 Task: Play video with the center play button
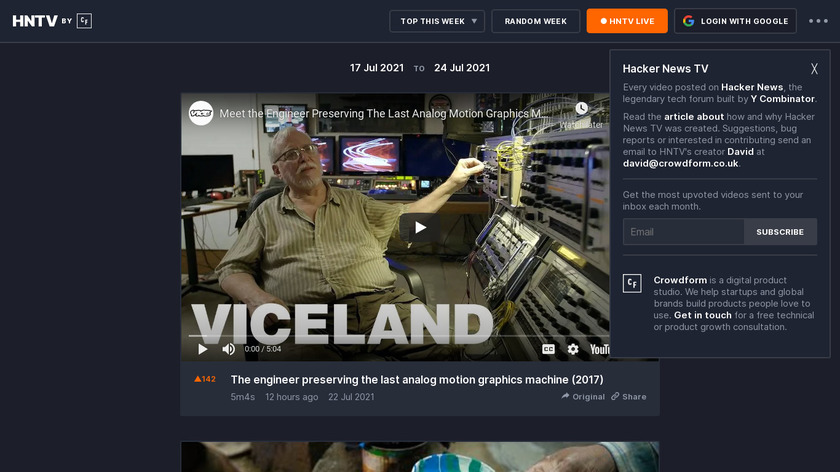click(x=421, y=228)
